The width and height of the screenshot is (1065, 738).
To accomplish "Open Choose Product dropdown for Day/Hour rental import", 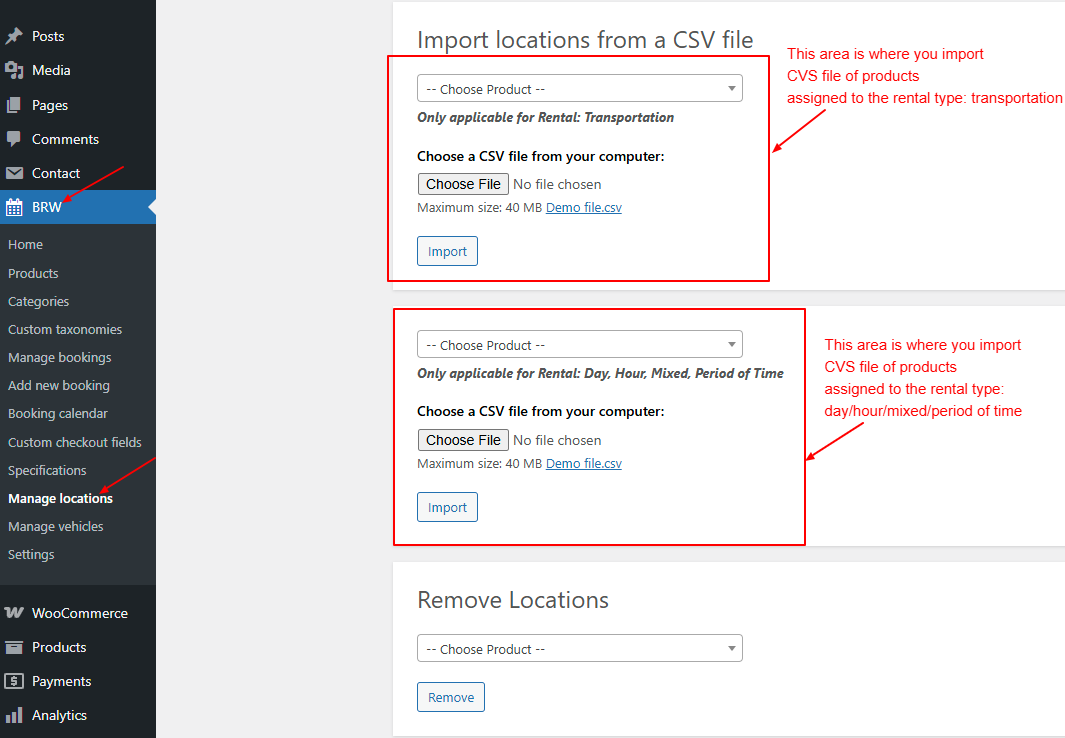I will (579, 345).
